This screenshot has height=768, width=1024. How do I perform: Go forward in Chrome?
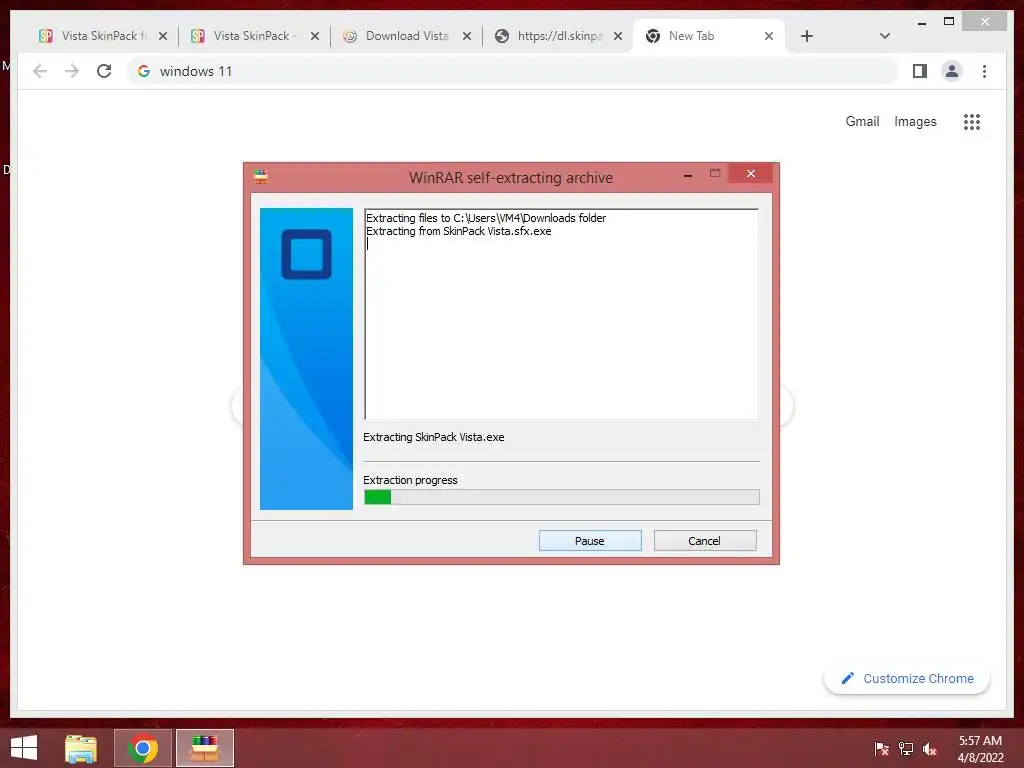(72, 71)
